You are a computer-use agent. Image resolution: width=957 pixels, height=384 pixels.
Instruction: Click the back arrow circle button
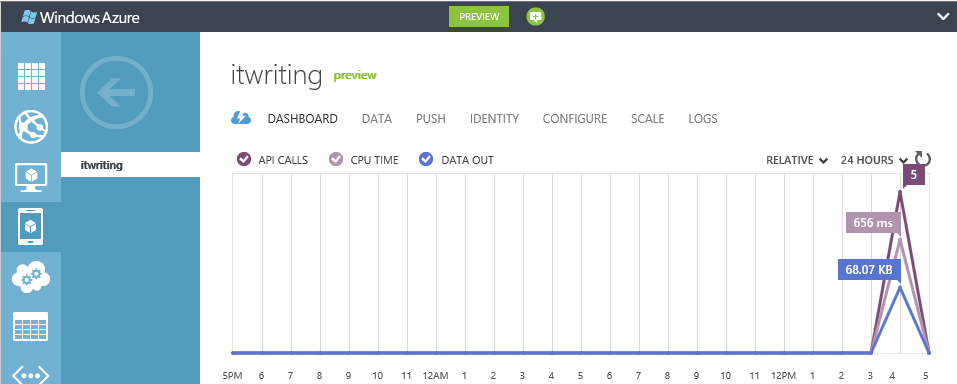(117, 92)
